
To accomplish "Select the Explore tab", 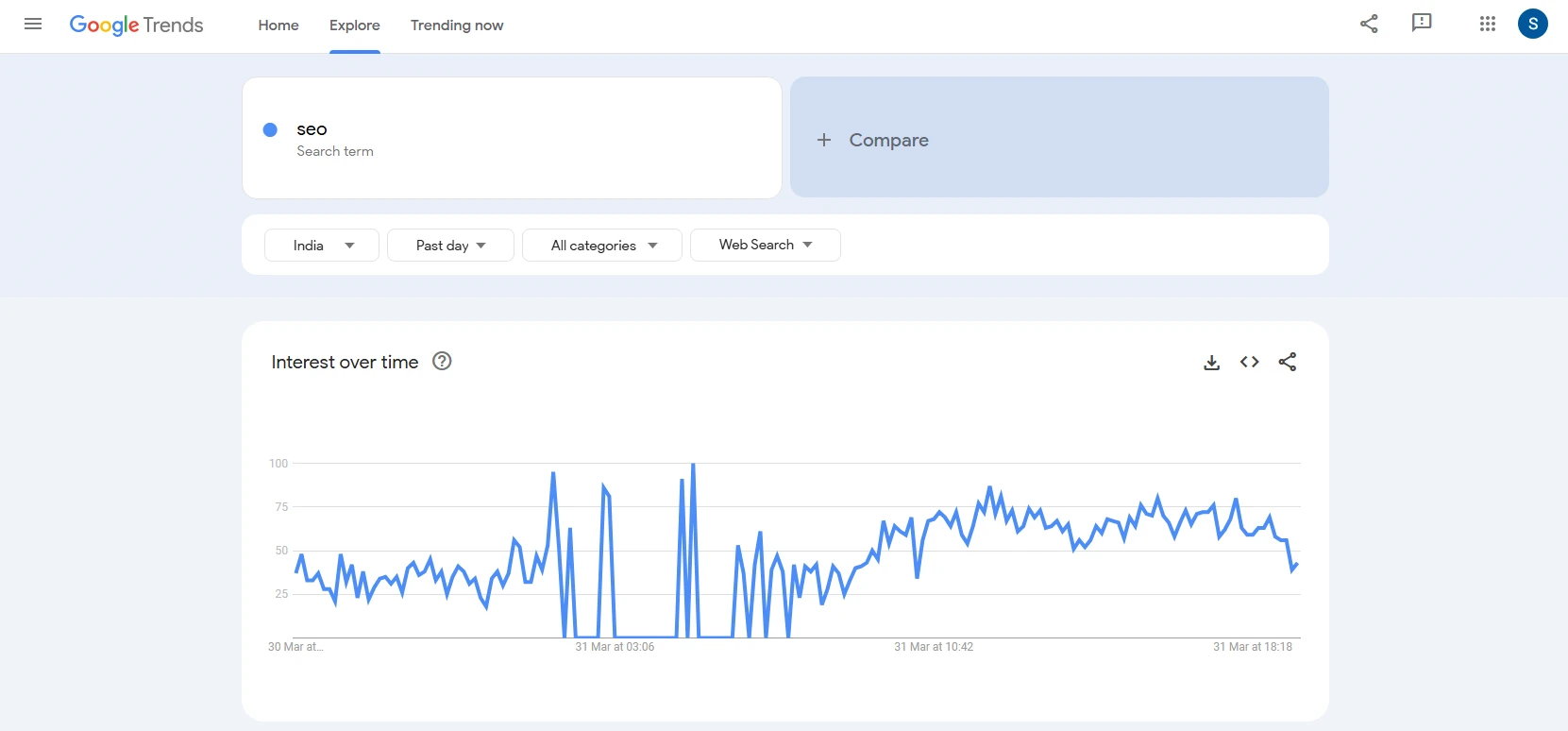I will pyautogui.click(x=355, y=25).
